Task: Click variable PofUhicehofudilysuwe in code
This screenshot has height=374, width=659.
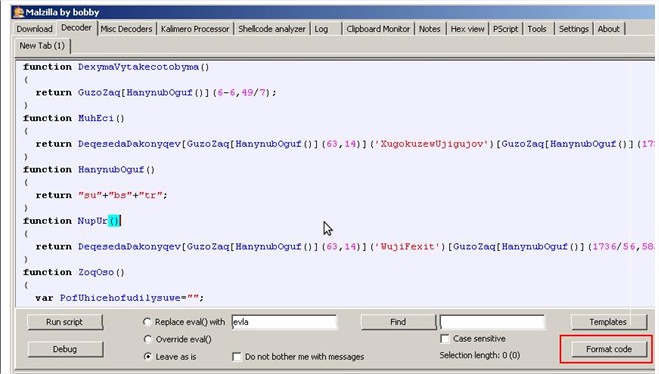Action: (120, 298)
